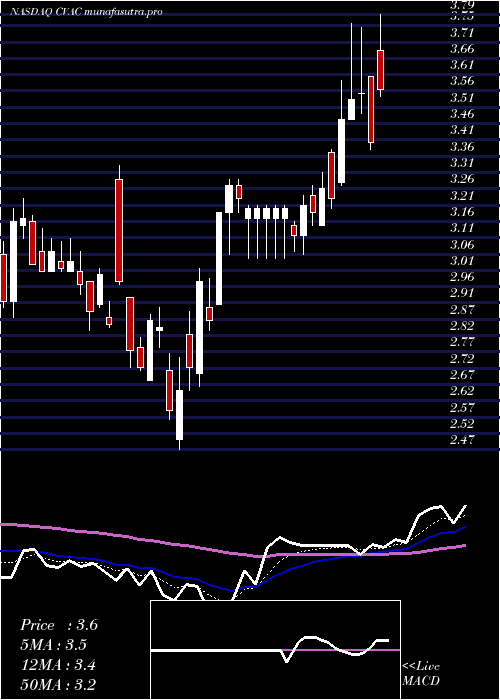Click the 3.71 price axis label
This screenshot has width=500, height=700.
click(x=461, y=32)
